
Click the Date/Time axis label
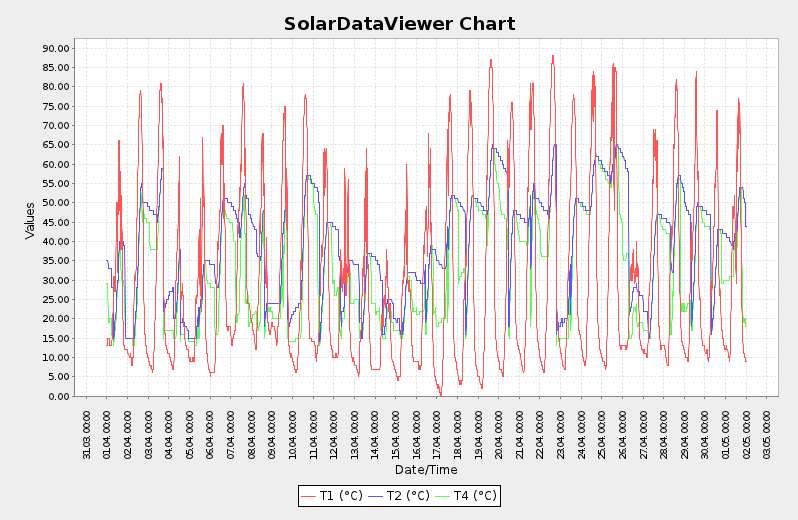pyautogui.click(x=426, y=470)
